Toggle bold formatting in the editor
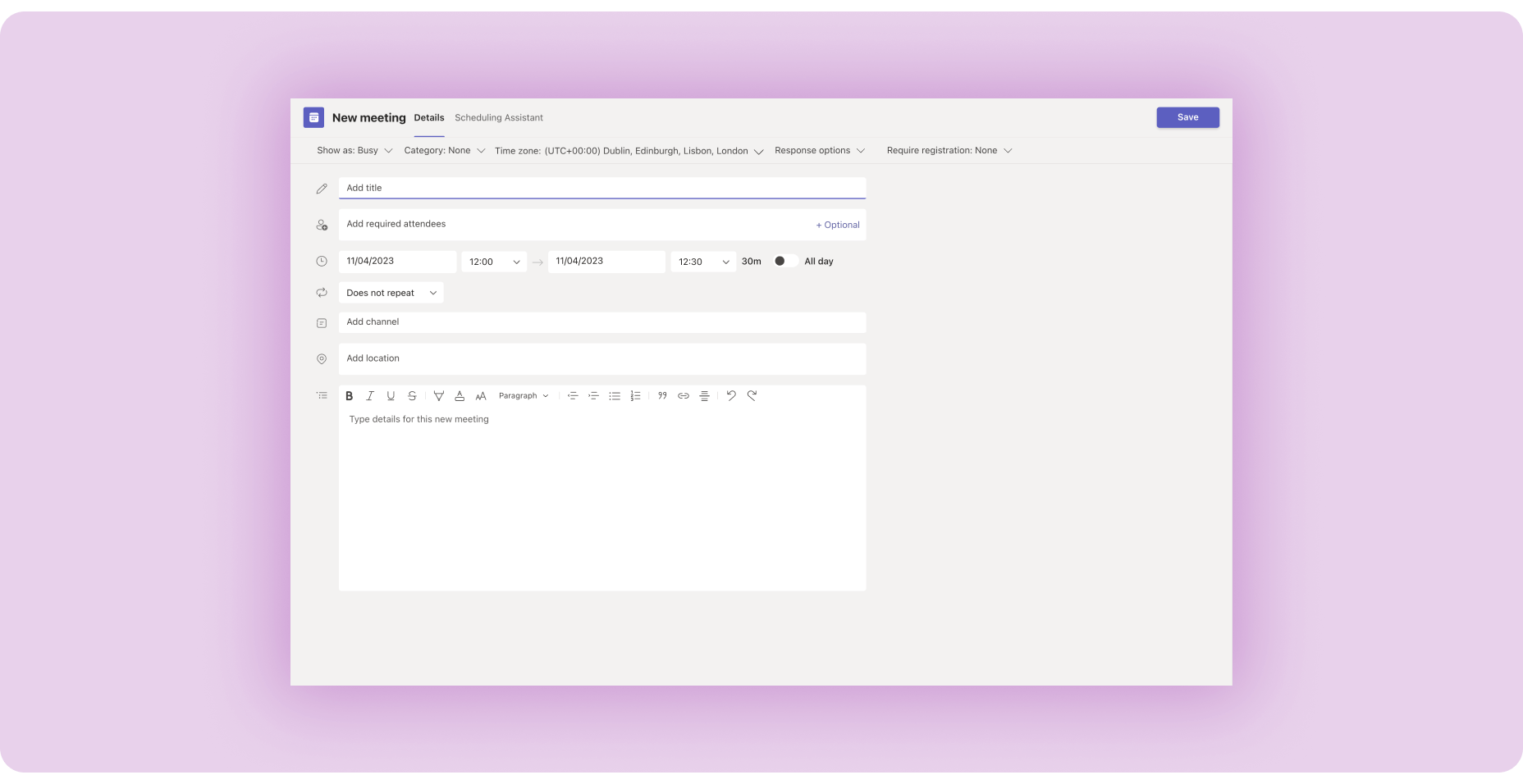The image size is (1523, 784). pos(349,396)
